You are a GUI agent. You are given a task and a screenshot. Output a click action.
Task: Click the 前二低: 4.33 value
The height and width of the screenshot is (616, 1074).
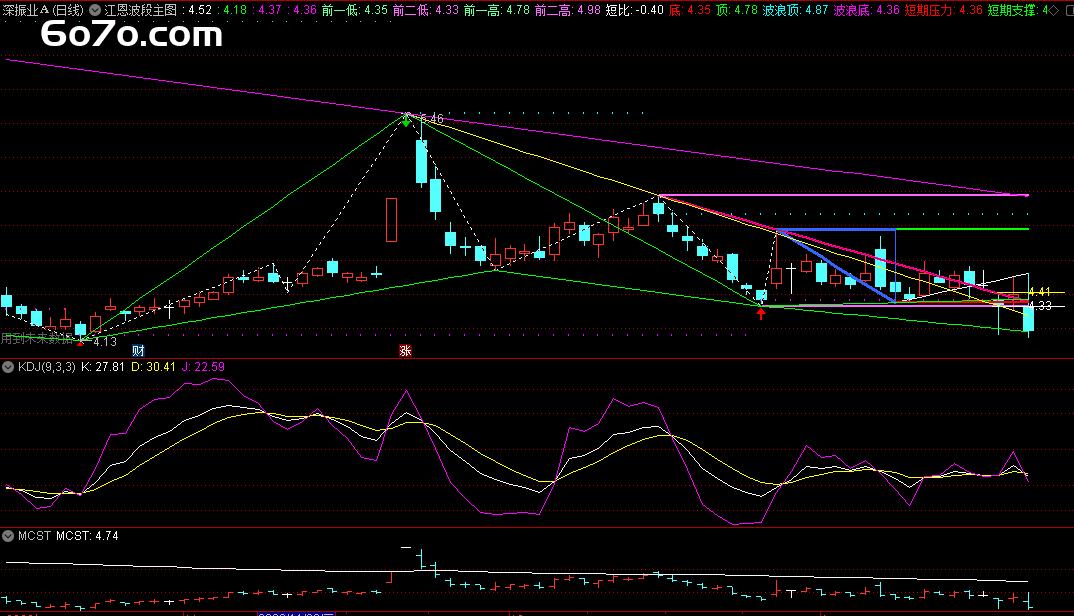(x=425, y=10)
